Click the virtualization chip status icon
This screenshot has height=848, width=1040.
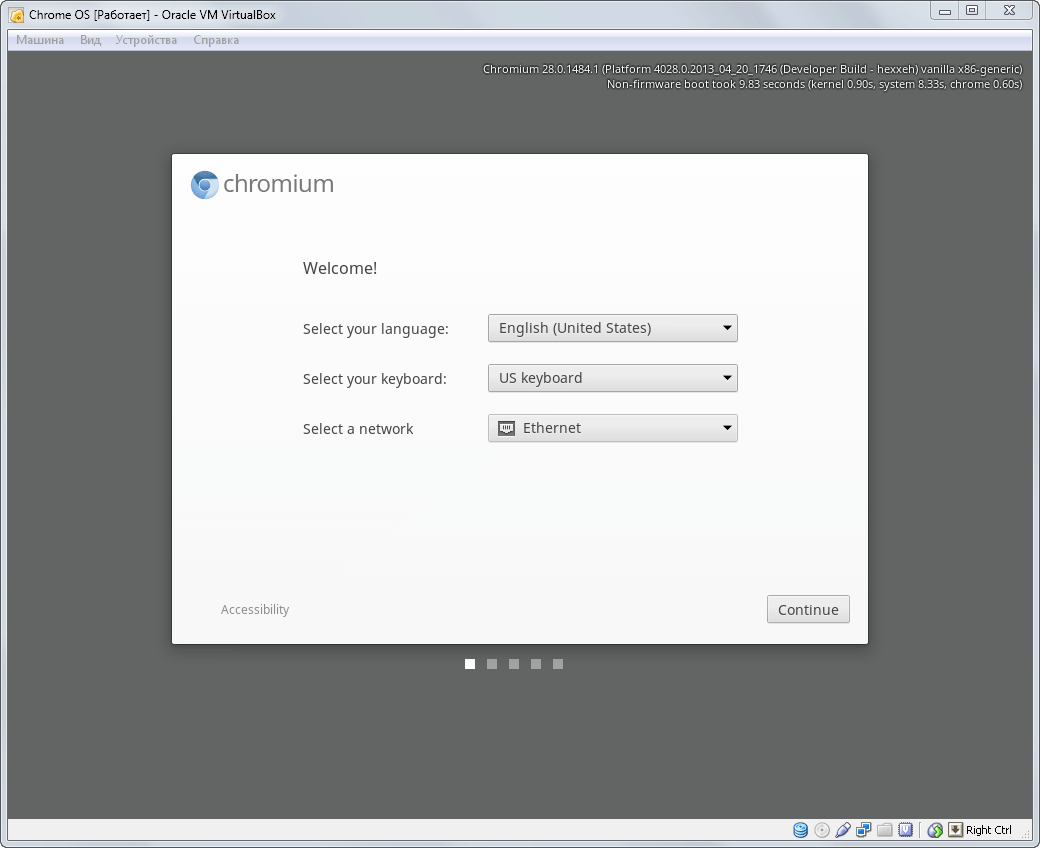(x=905, y=829)
